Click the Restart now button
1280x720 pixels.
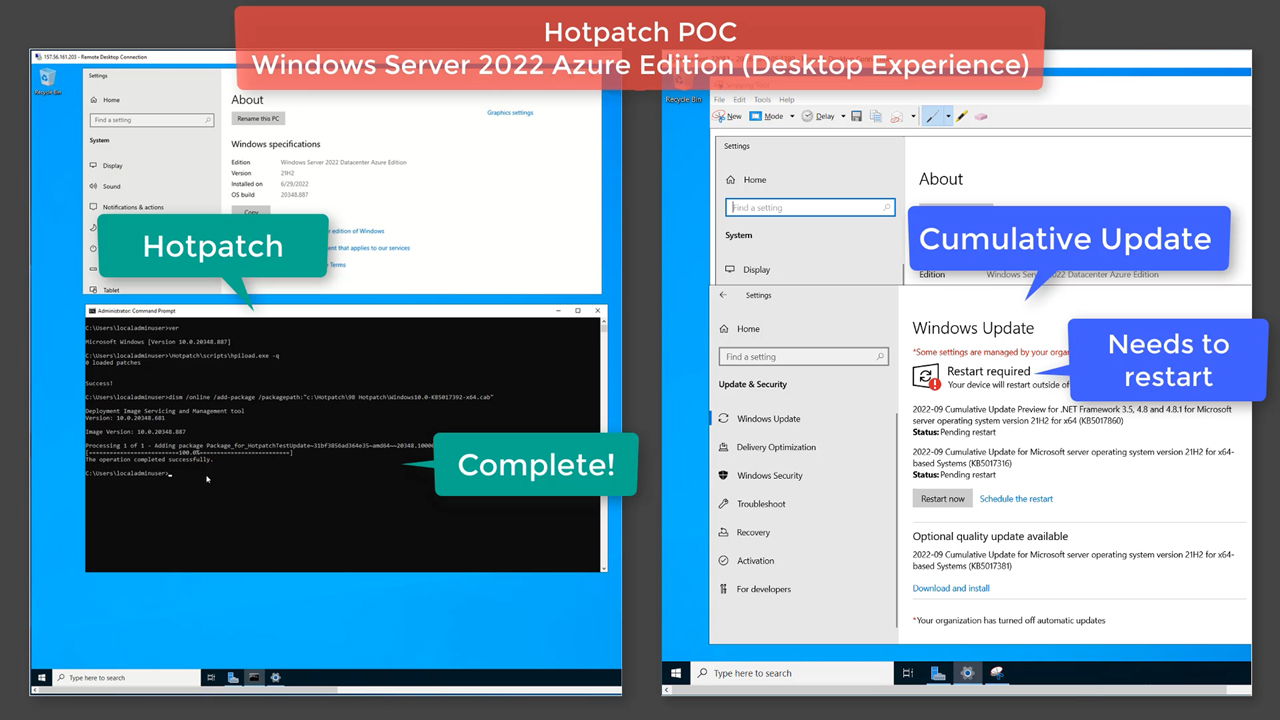point(943,498)
